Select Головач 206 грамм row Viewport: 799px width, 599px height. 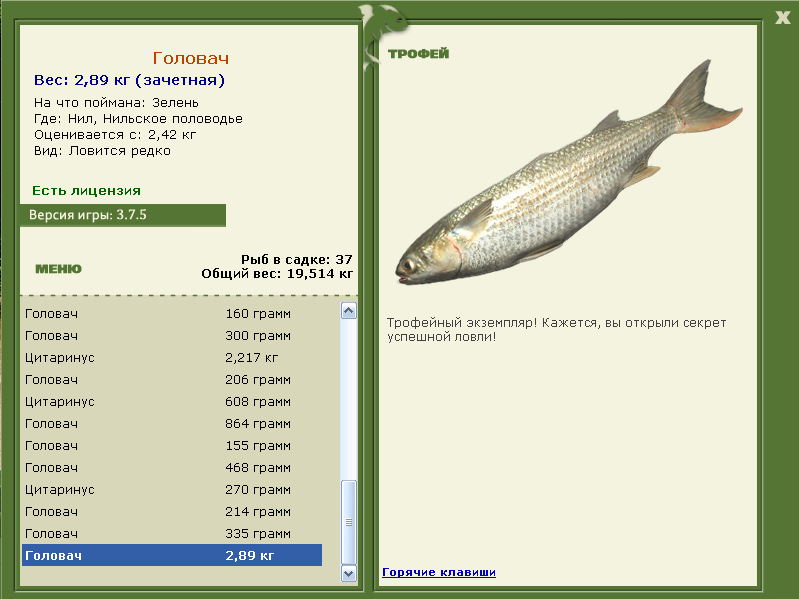click(x=172, y=379)
